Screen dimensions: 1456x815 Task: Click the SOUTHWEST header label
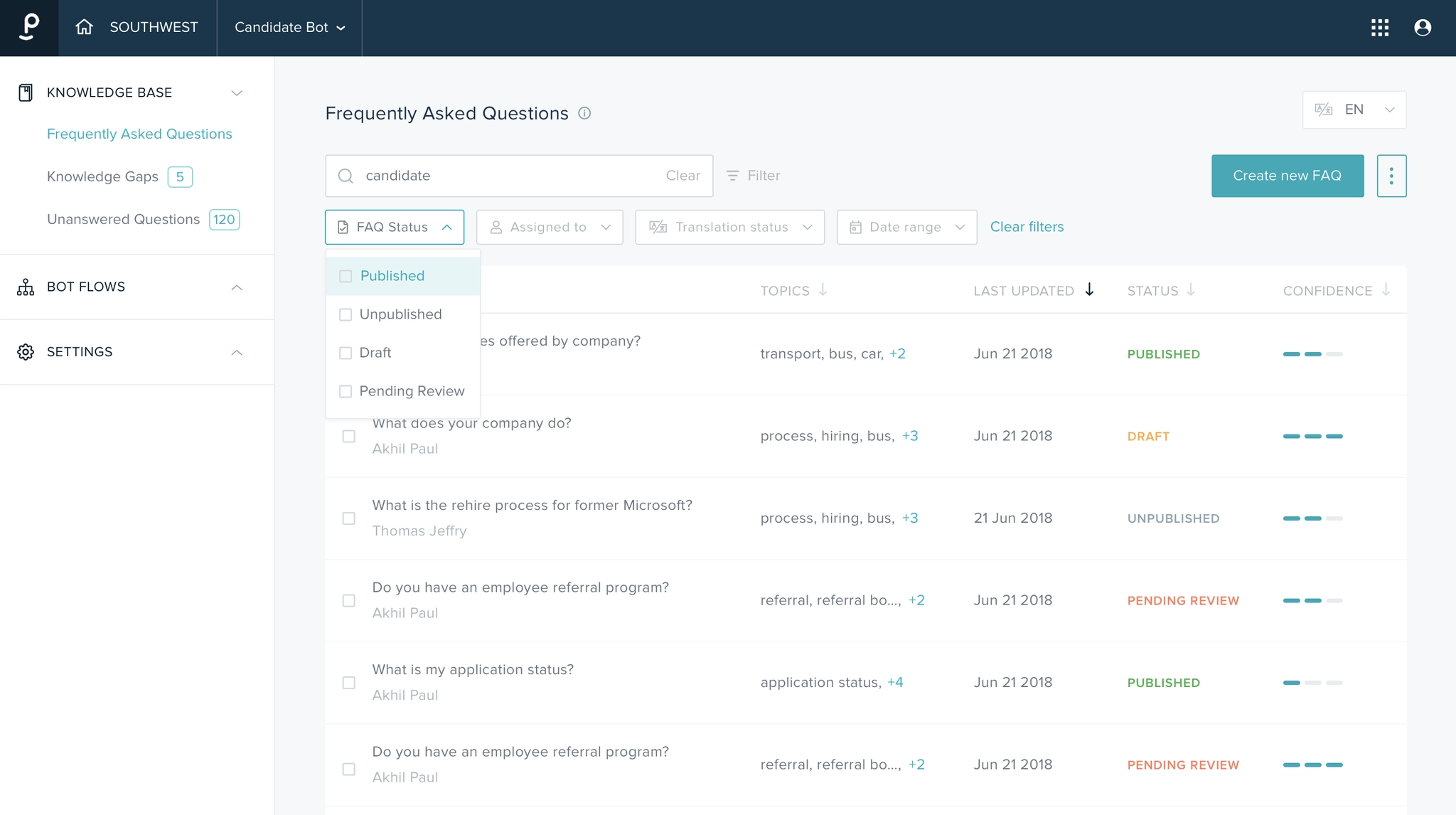(154, 27)
